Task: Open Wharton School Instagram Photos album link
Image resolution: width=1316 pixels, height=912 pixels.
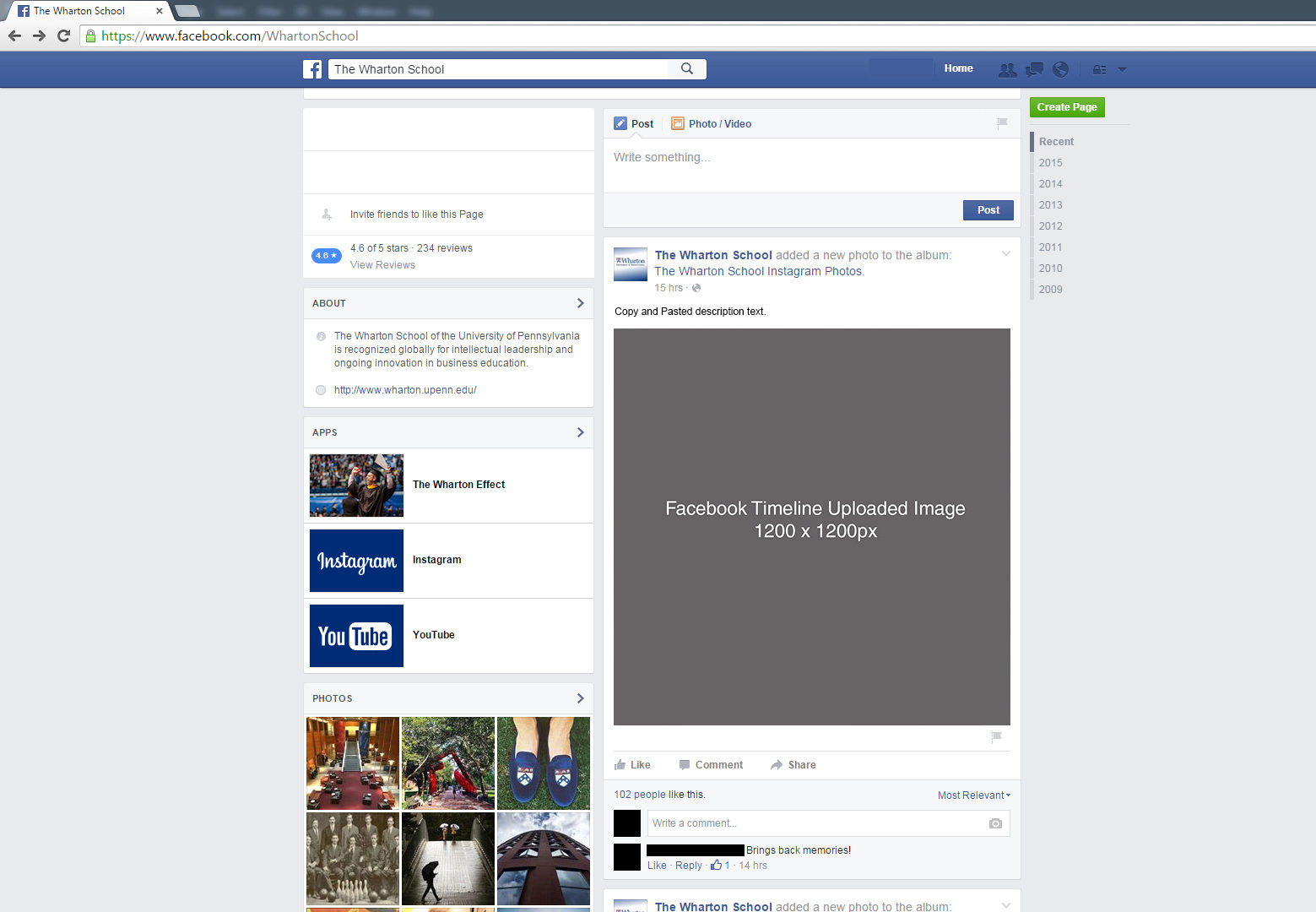Action: click(x=759, y=271)
